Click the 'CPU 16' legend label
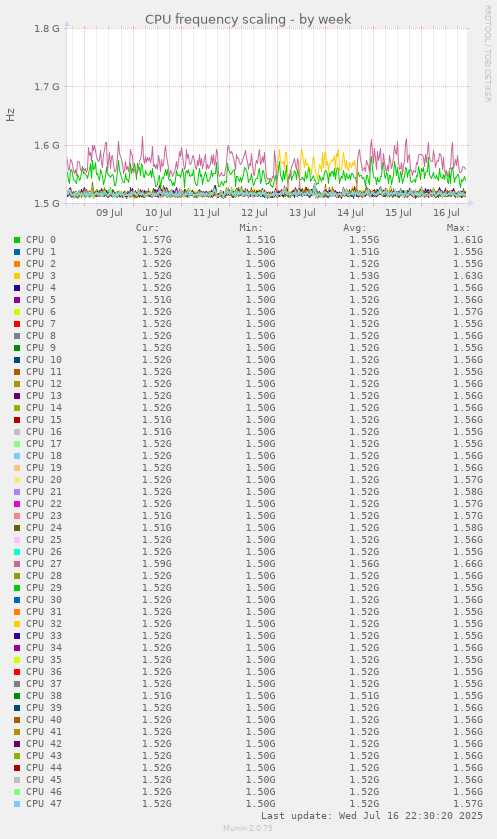The width and height of the screenshot is (497, 839). click(44, 432)
